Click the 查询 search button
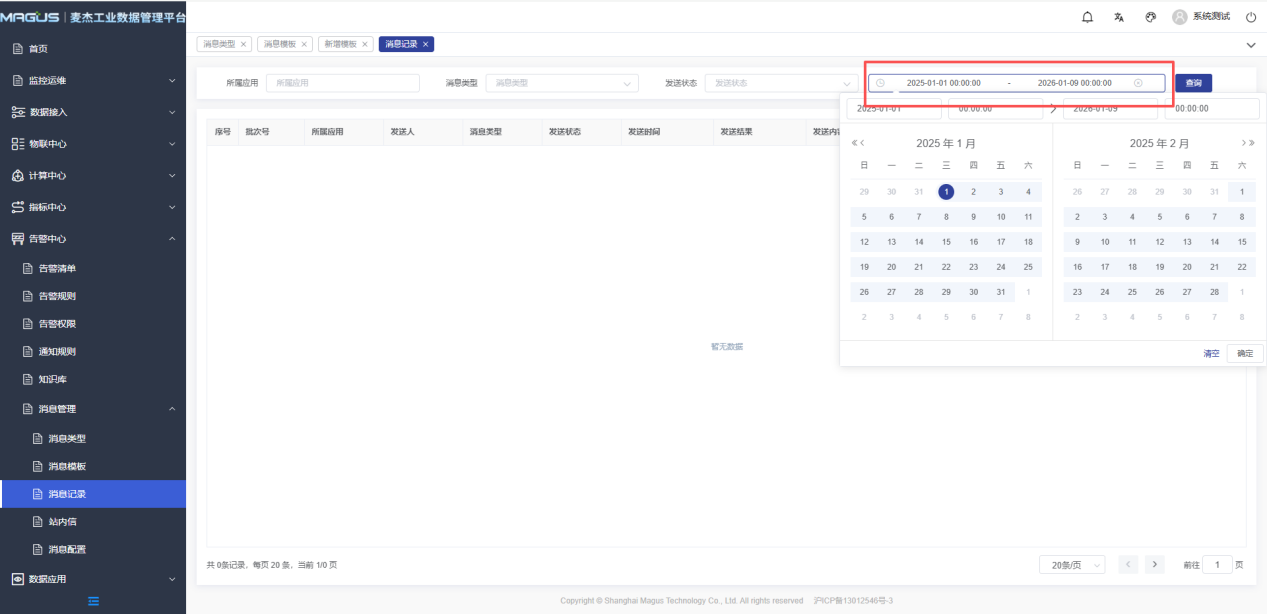This screenshot has height=614, width=1267. click(1193, 83)
